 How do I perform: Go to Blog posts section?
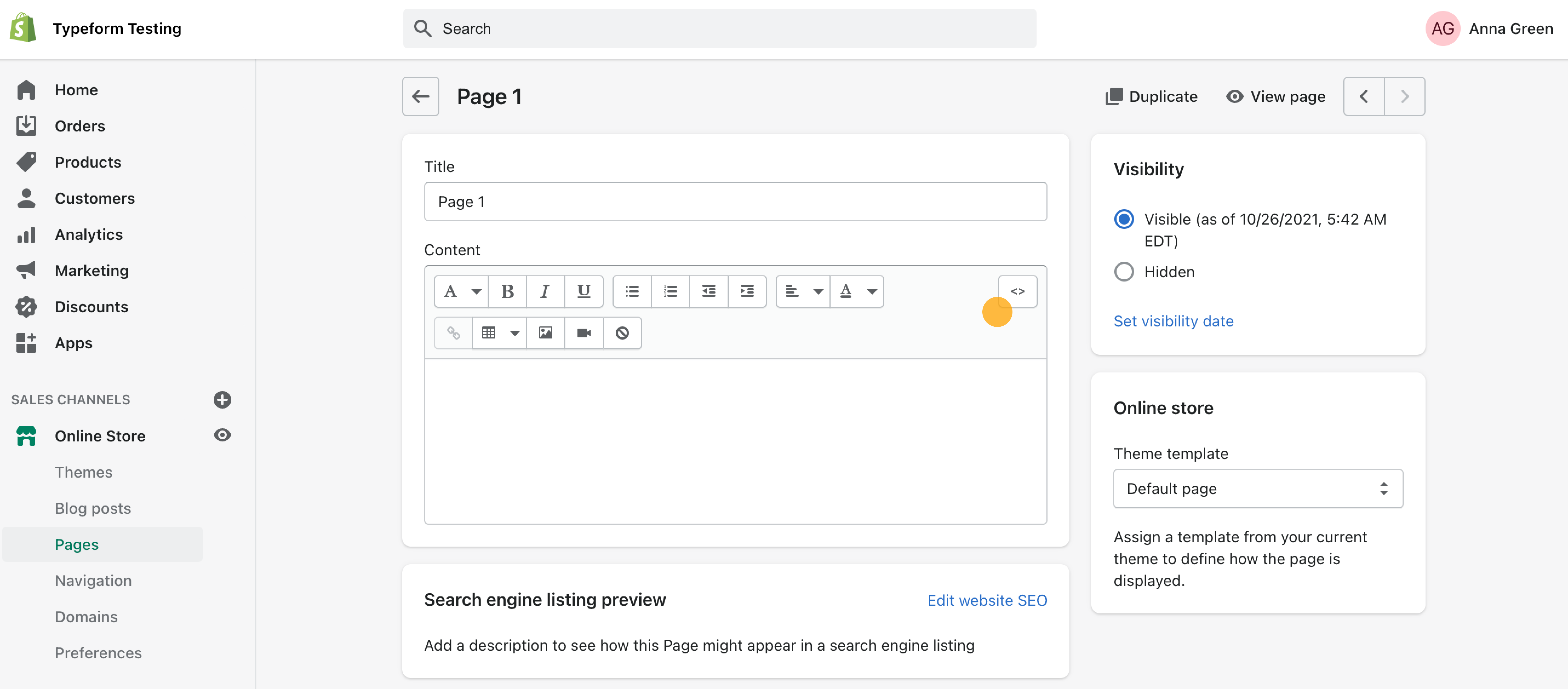point(93,508)
